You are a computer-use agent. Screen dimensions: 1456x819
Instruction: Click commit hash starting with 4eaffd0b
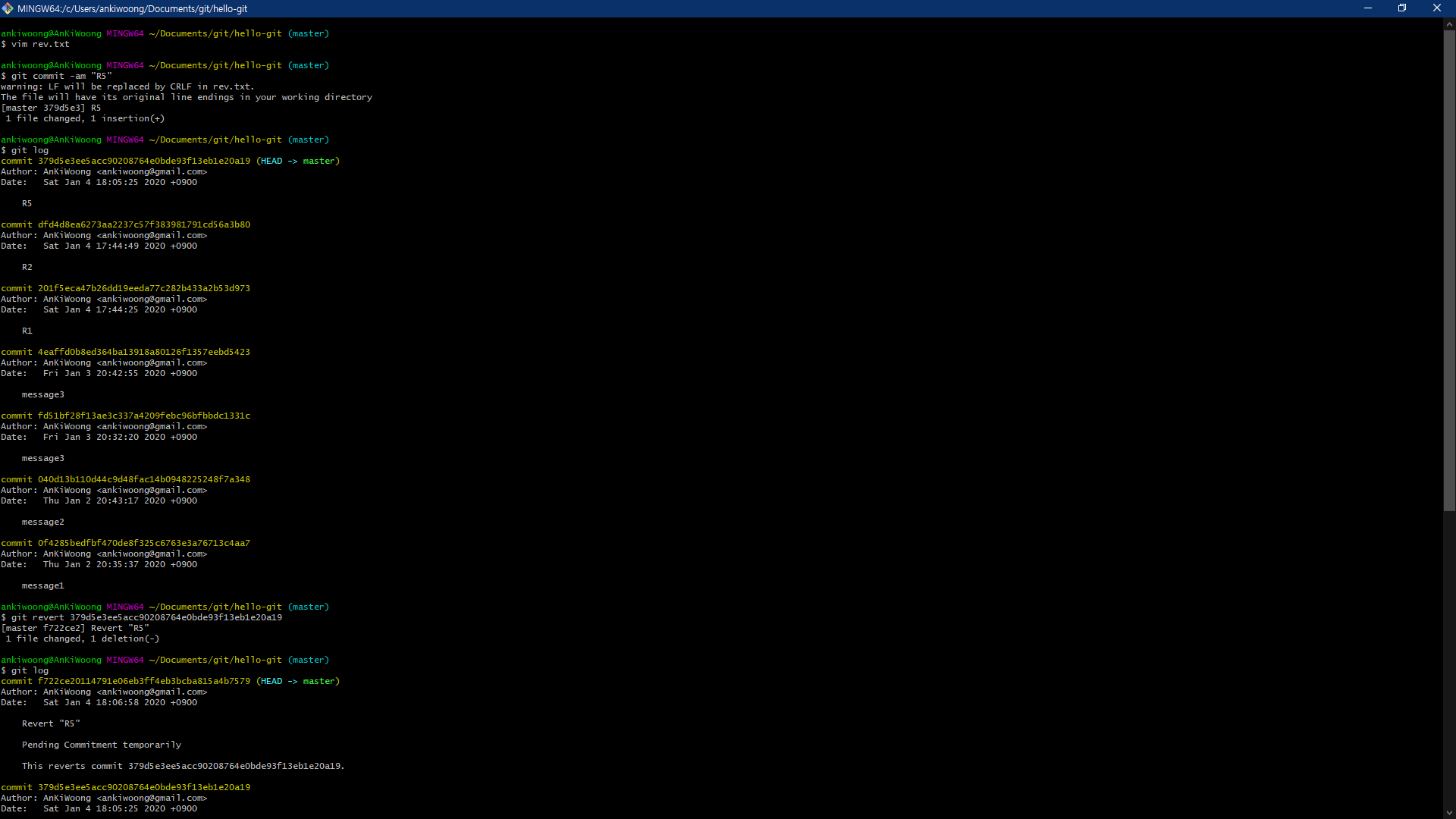pos(143,352)
